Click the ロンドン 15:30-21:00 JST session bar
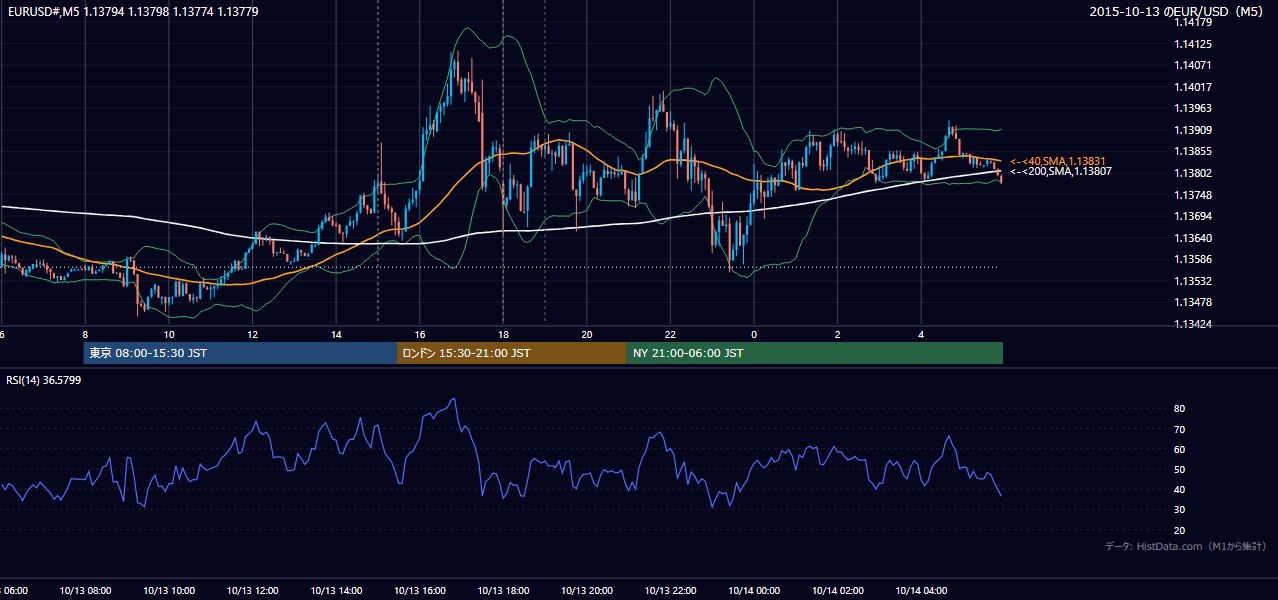This screenshot has height=600, width=1278. click(512, 353)
